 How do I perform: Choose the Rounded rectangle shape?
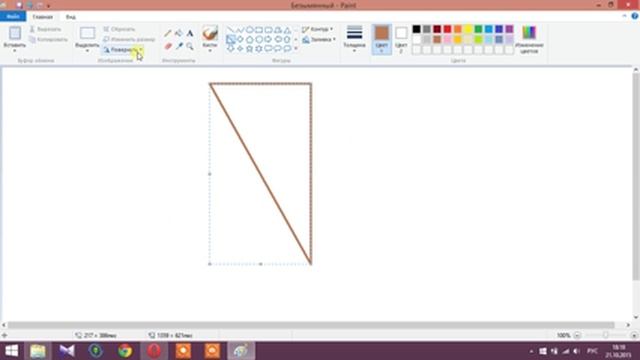coord(268,30)
